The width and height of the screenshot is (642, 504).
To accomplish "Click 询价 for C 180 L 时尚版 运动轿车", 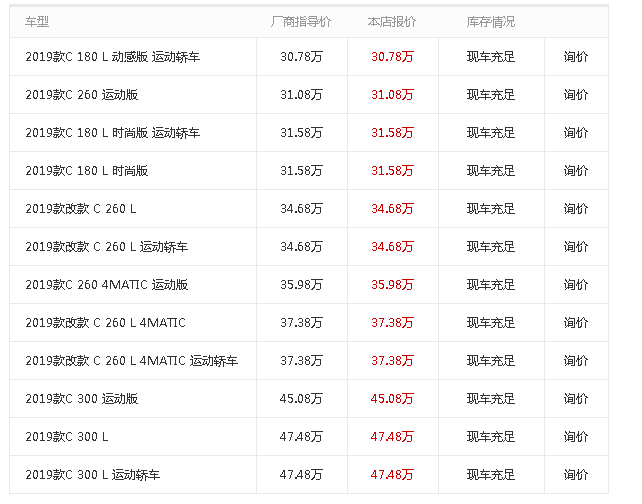I will point(576,133).
